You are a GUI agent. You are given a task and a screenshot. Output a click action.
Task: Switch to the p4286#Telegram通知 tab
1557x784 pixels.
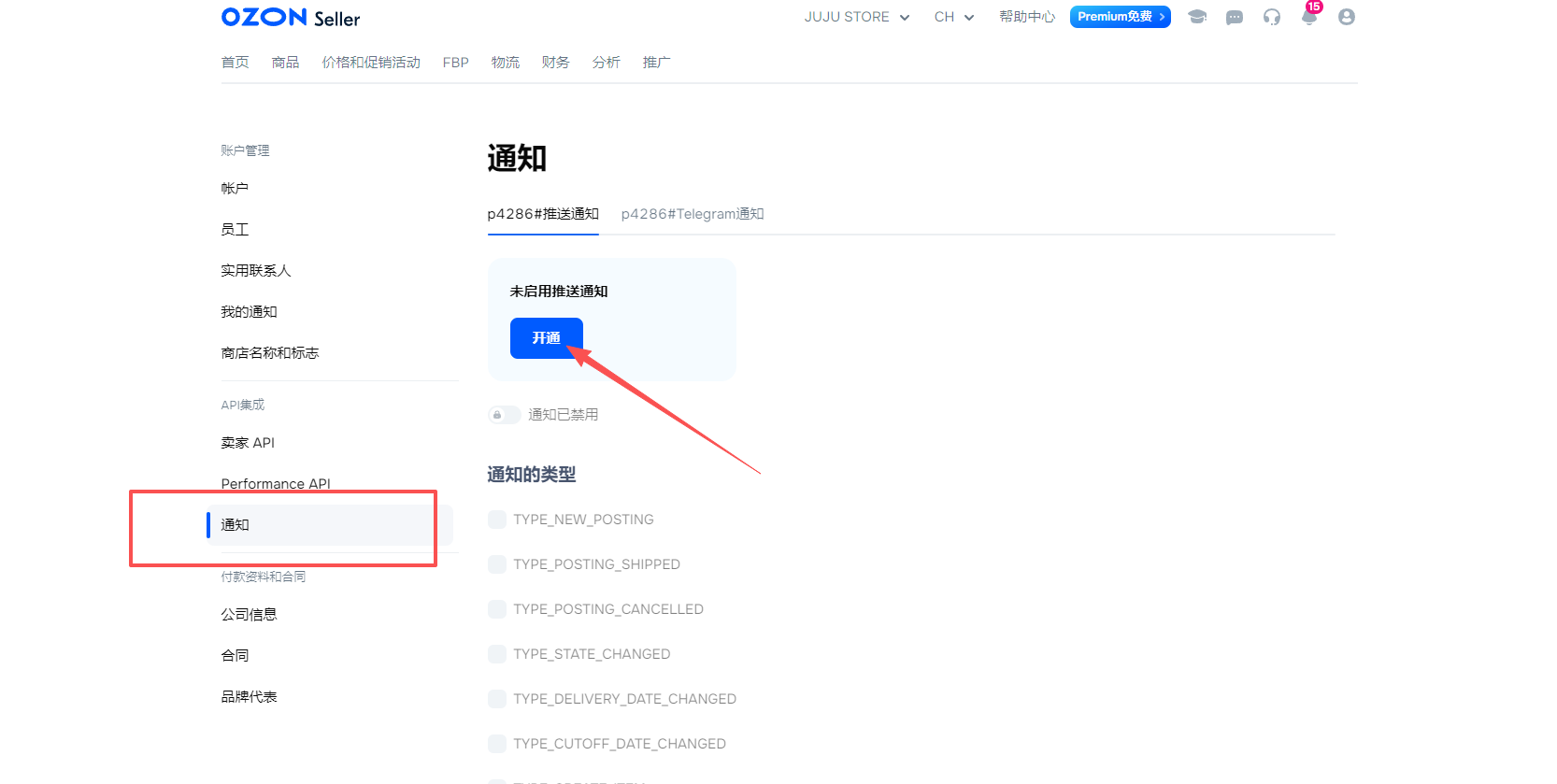(x=693, y=214)
